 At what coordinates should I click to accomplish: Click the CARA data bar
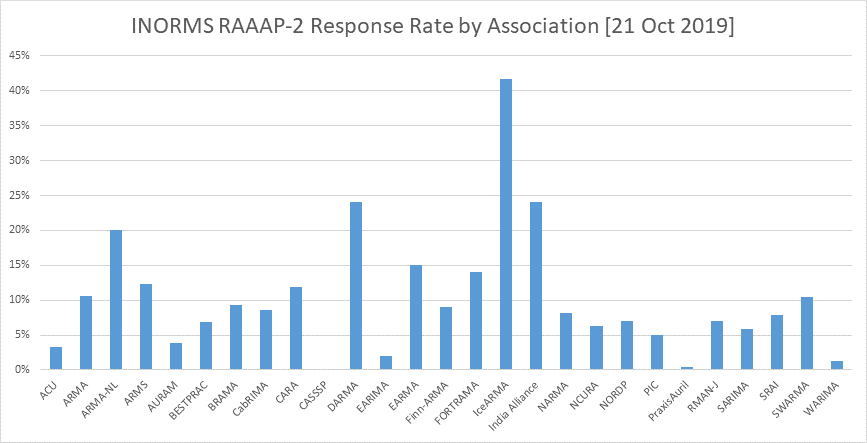[296, 329]
